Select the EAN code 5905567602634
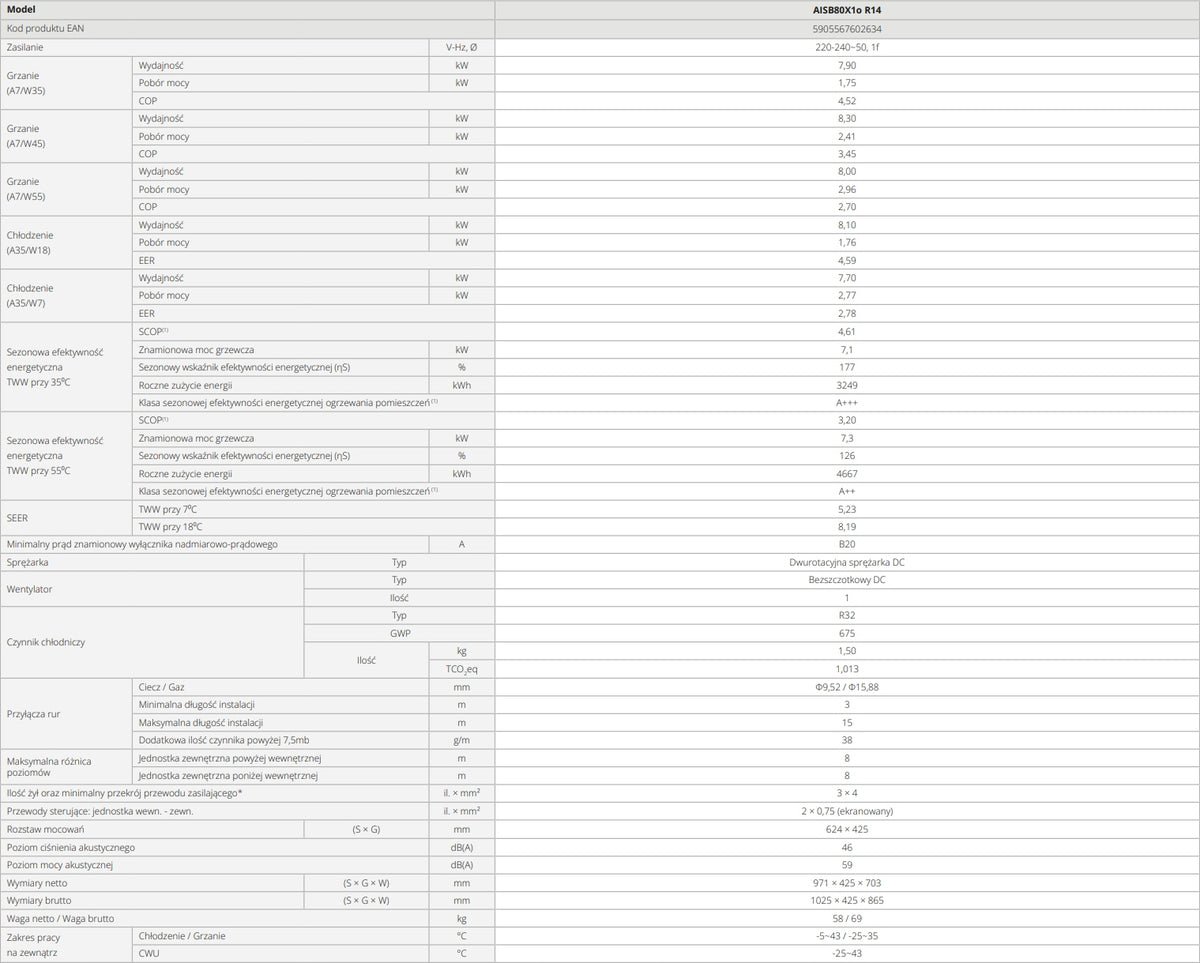Screen dimensions: 1200x963 tap(847, 29)
